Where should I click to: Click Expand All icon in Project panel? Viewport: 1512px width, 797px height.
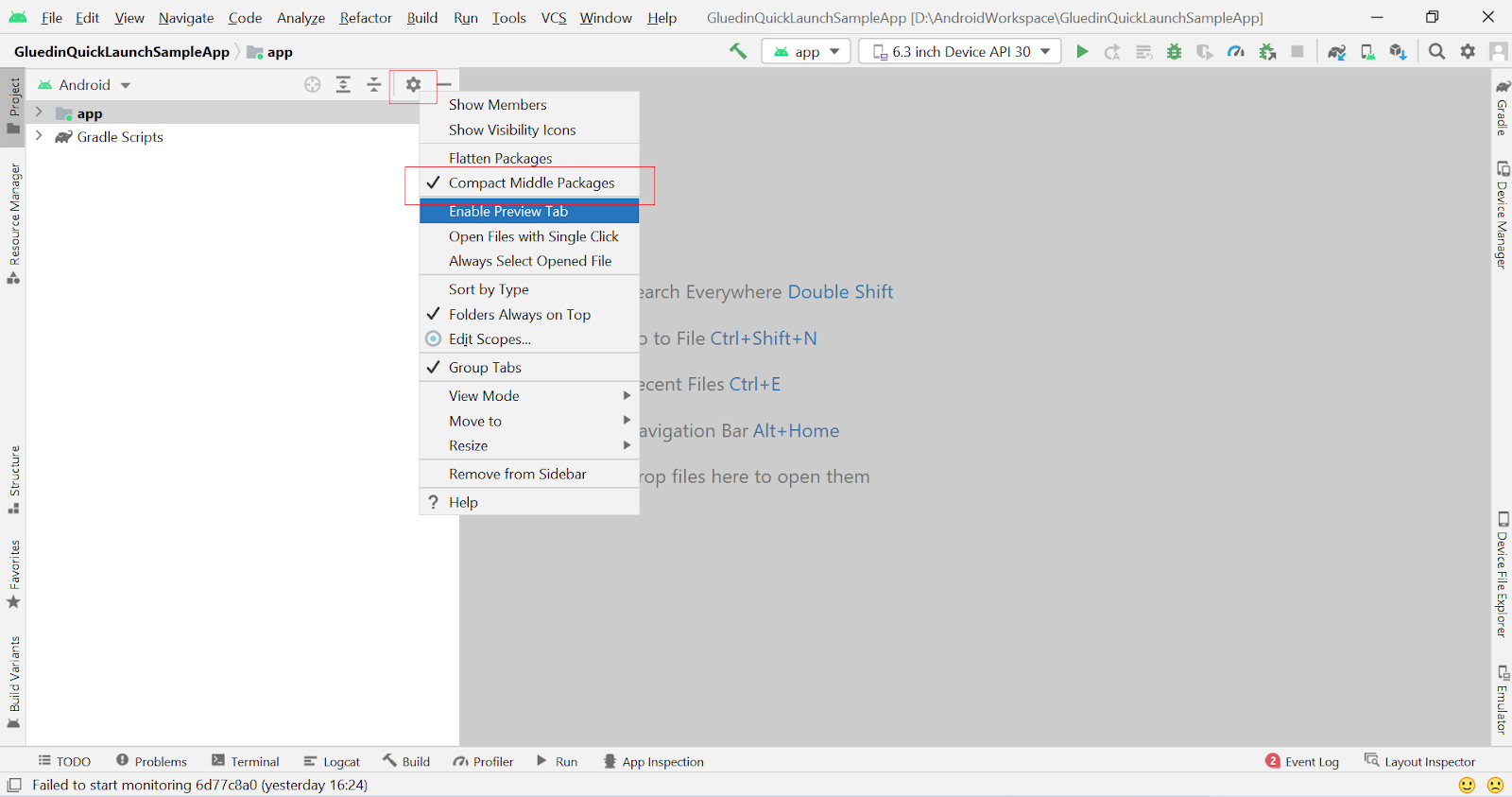click(x=343, y=84)
